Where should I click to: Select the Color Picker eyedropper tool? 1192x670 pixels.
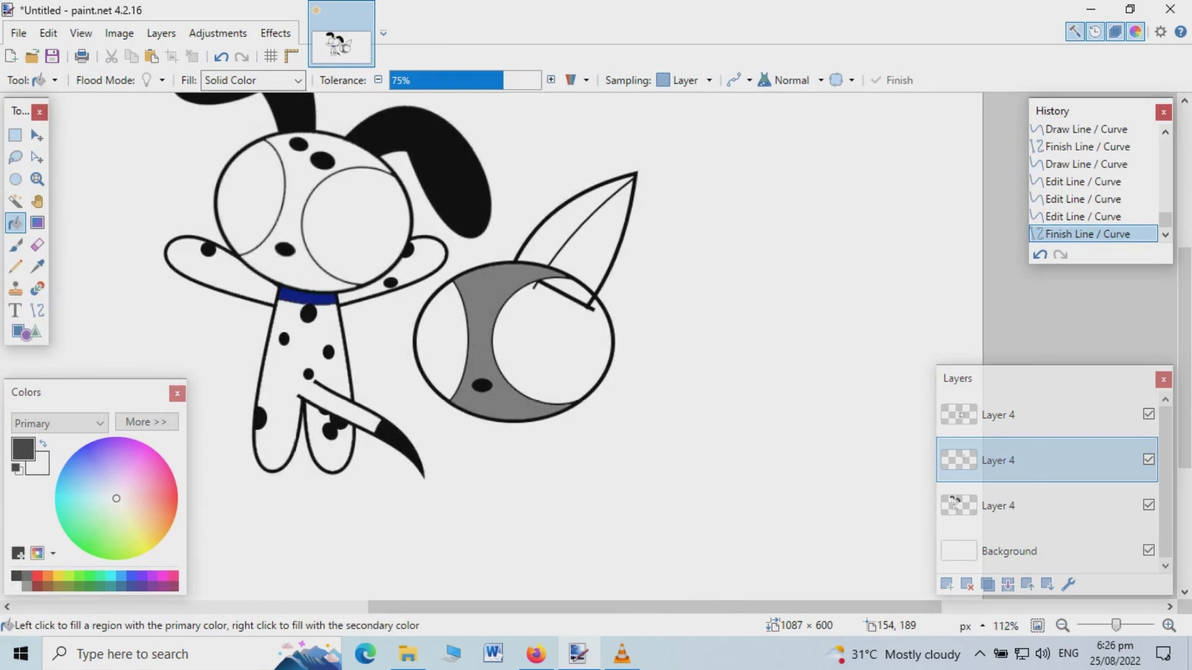(x=37, y=266)
